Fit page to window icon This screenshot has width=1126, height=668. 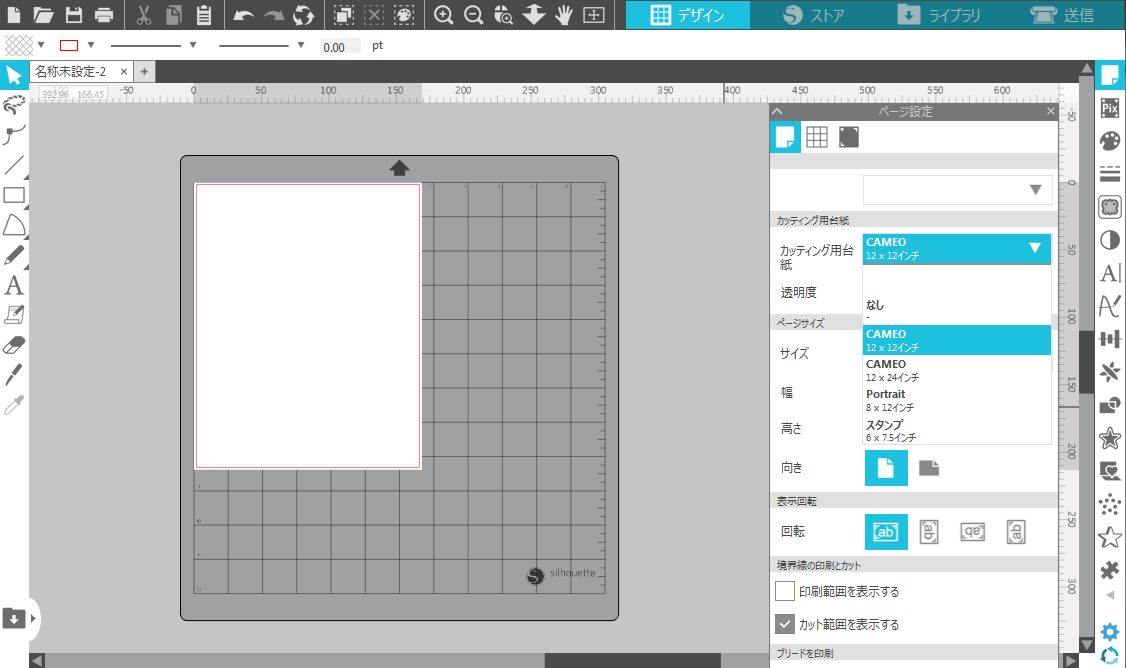coord(594,14)
